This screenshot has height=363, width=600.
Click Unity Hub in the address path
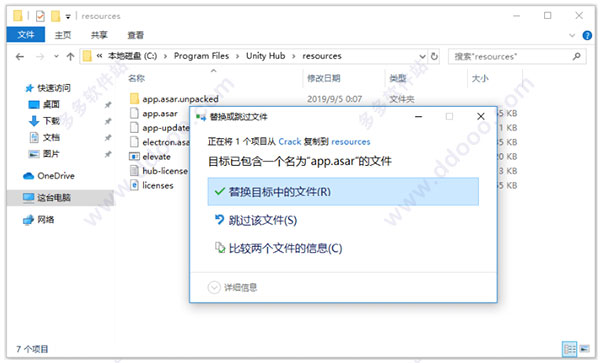pyautogui.click(x=266, y=56)
